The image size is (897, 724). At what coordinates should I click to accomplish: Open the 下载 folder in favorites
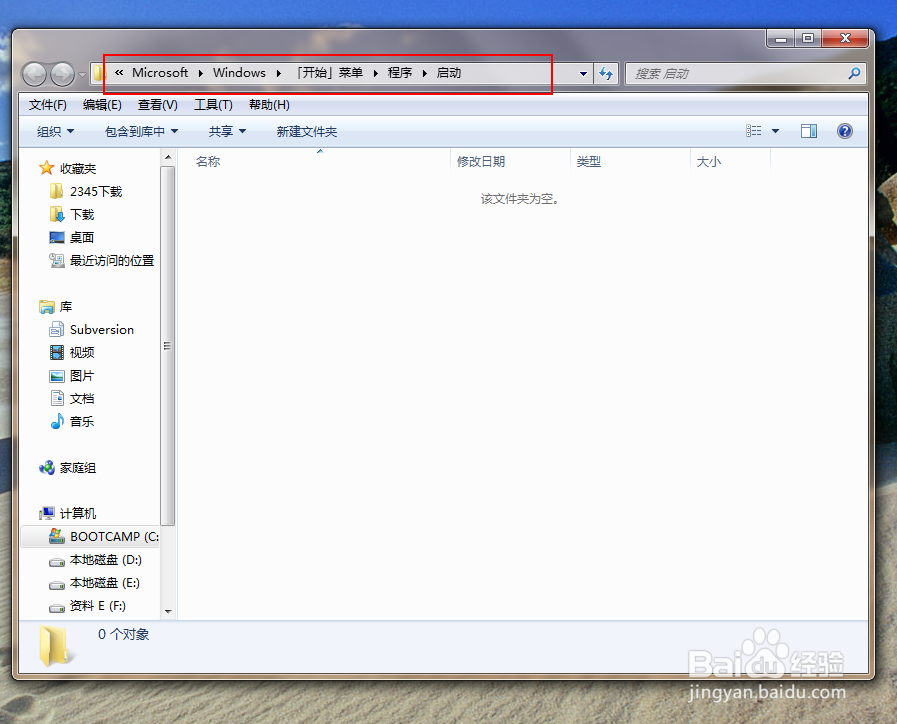tap(72, 214)
